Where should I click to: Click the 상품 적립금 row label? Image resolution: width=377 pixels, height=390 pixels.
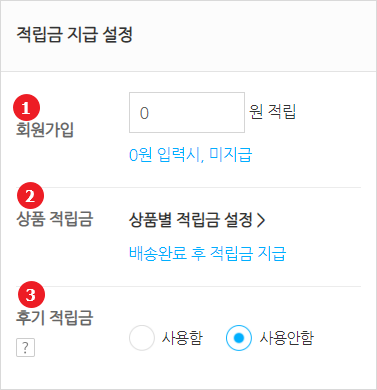[54, 219]
